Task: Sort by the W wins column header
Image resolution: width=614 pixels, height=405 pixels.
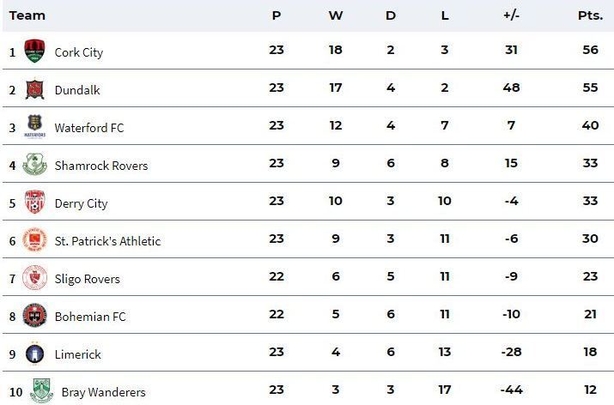Action: tap(336, 16)
